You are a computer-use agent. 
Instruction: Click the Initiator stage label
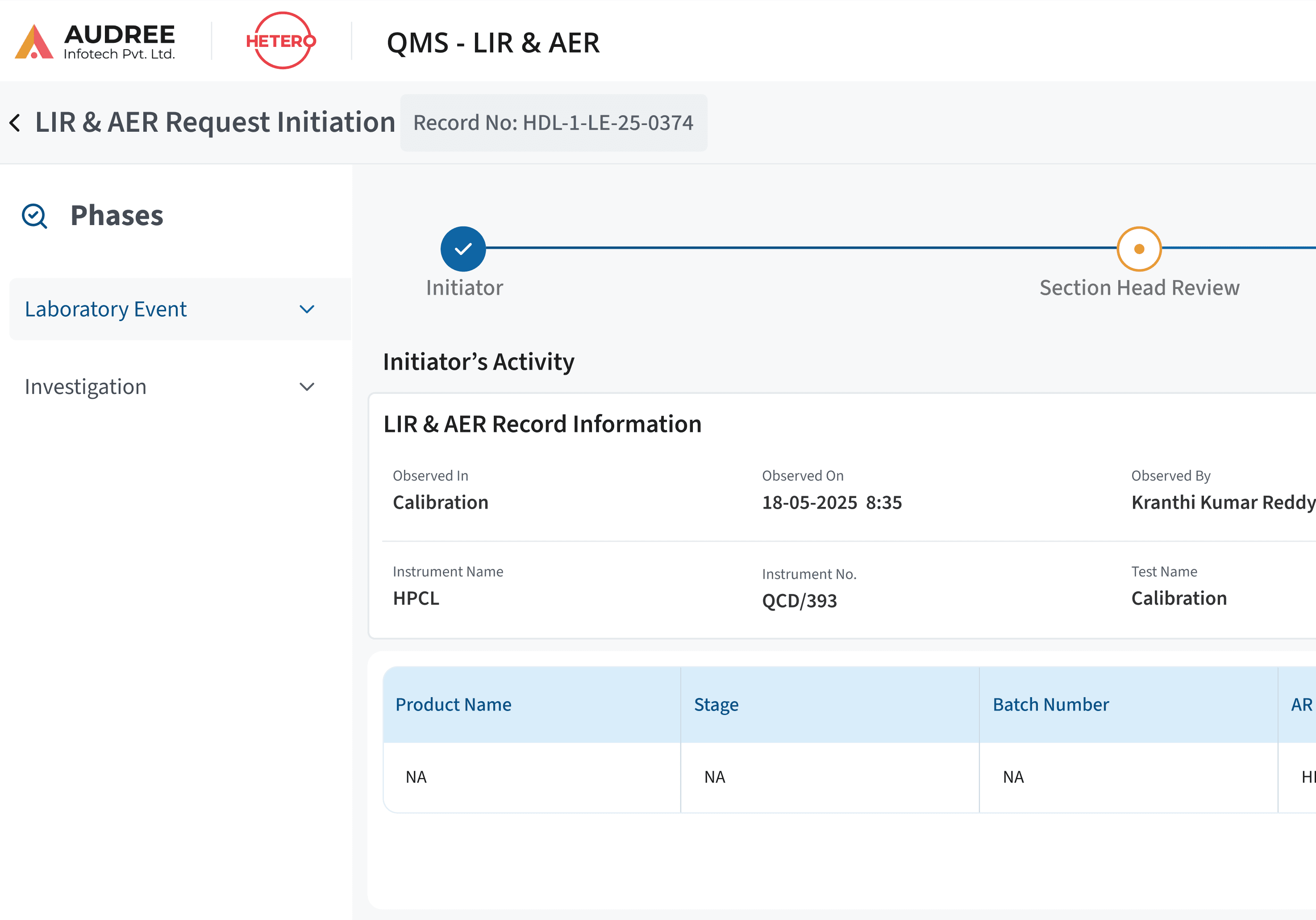tap(464, 287)
